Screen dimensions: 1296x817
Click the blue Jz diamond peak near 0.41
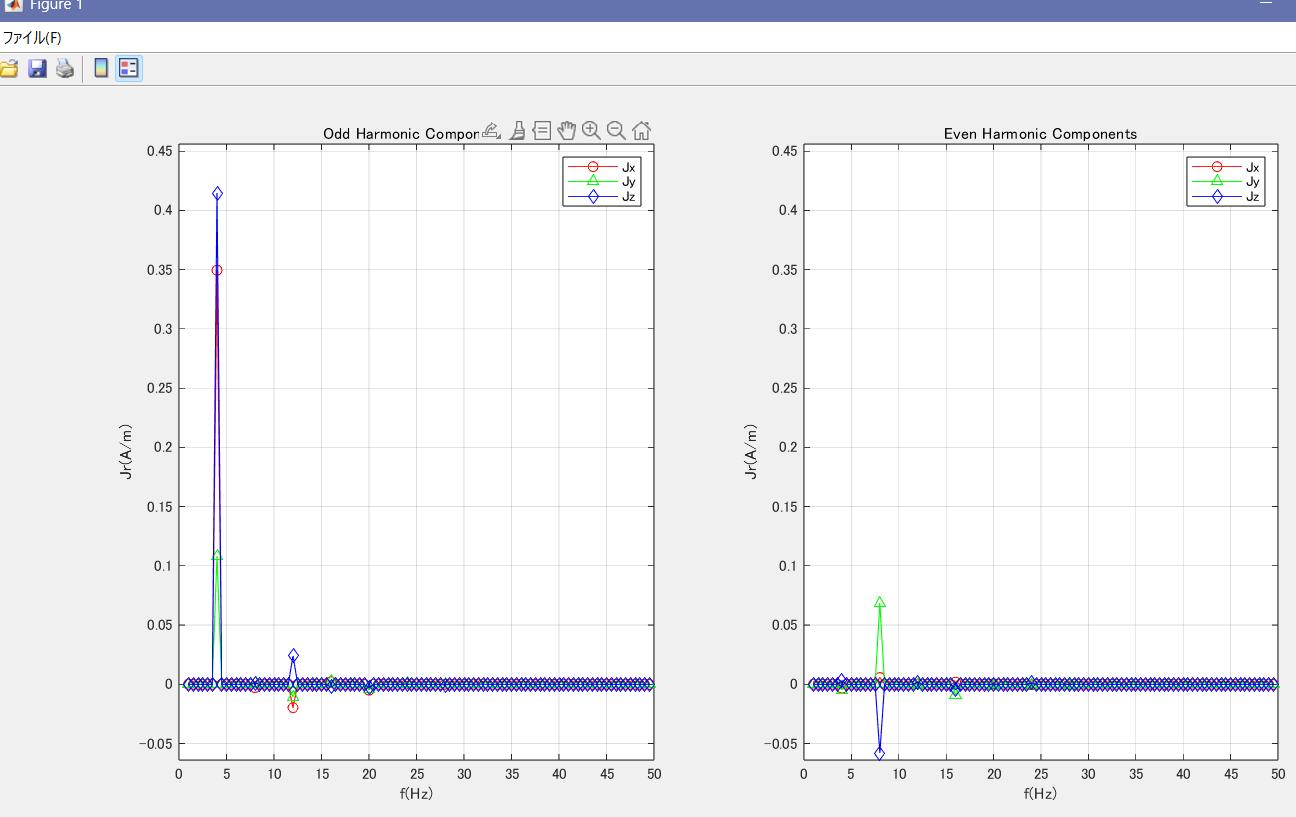[x=217, y=194]
